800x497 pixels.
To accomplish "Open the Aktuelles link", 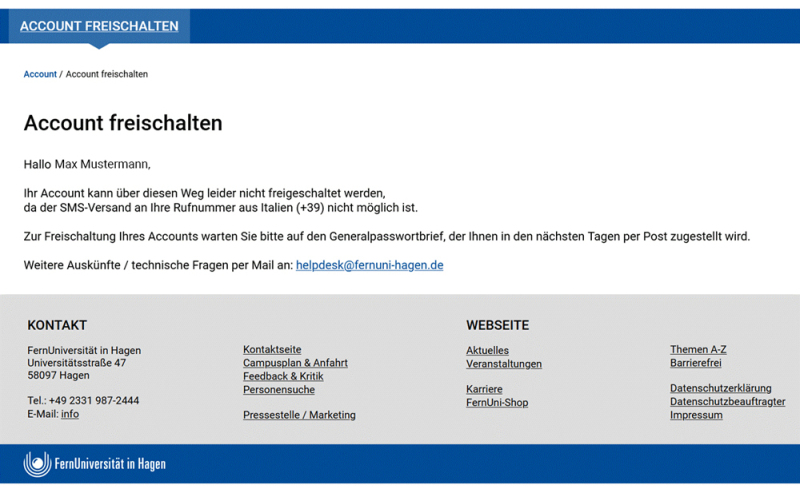I will [x=487, y=351].
